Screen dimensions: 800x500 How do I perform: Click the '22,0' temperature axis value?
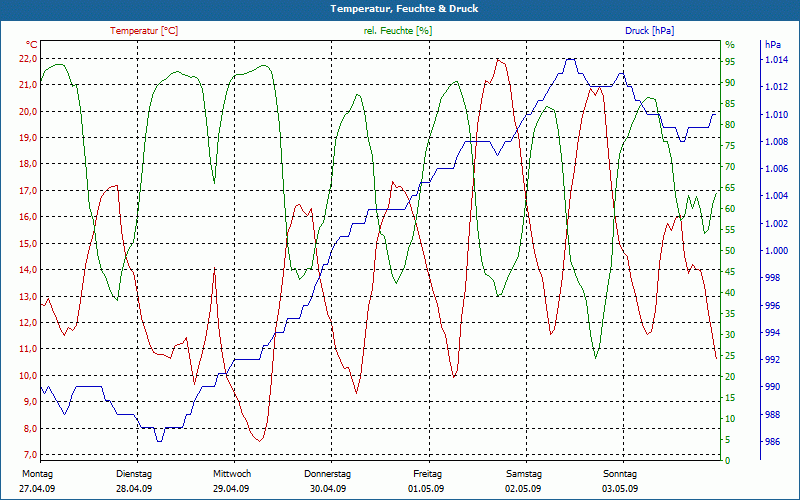pyautogui.click(x=28, y=59)
